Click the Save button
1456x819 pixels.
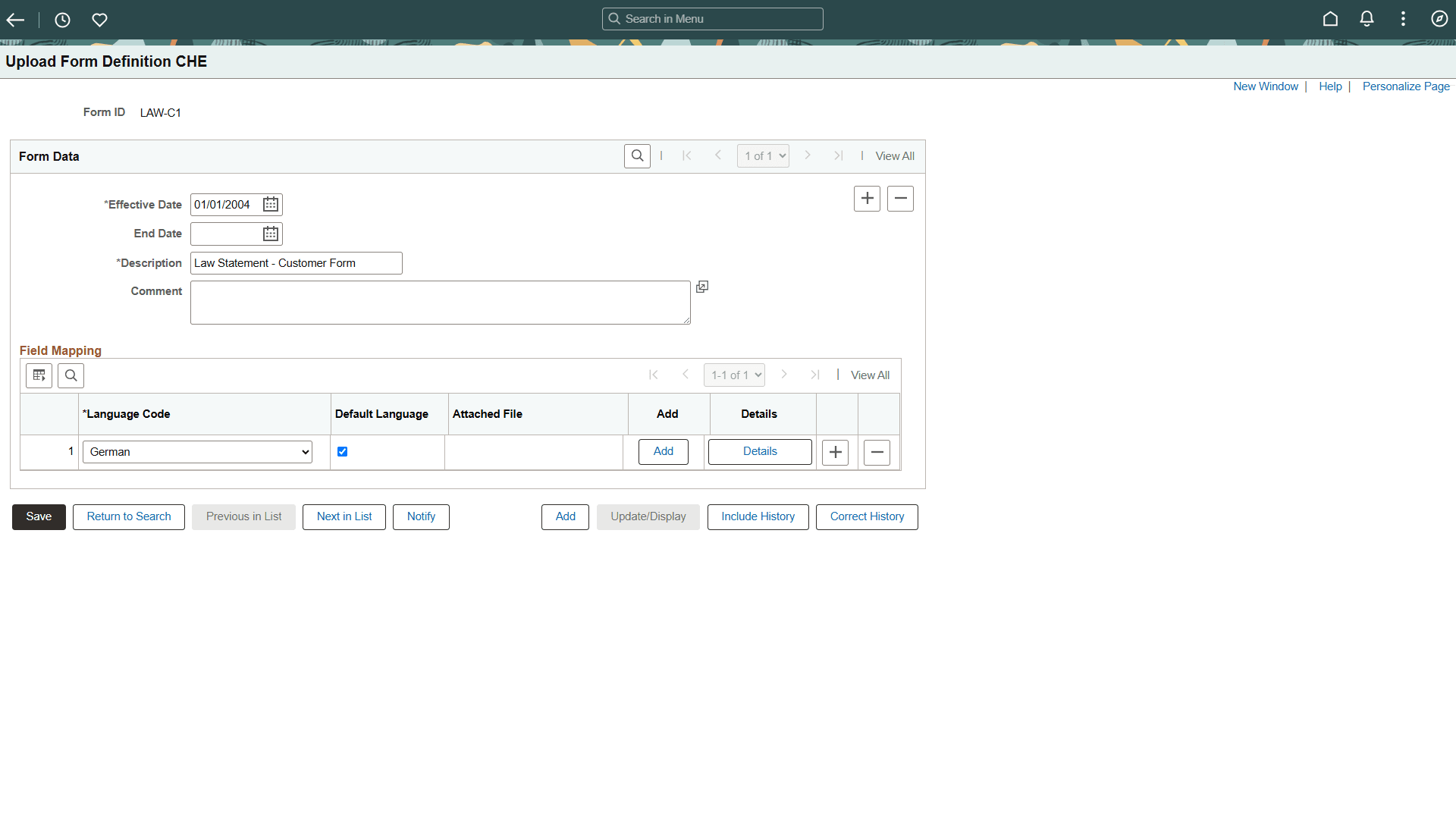[39, 517]
